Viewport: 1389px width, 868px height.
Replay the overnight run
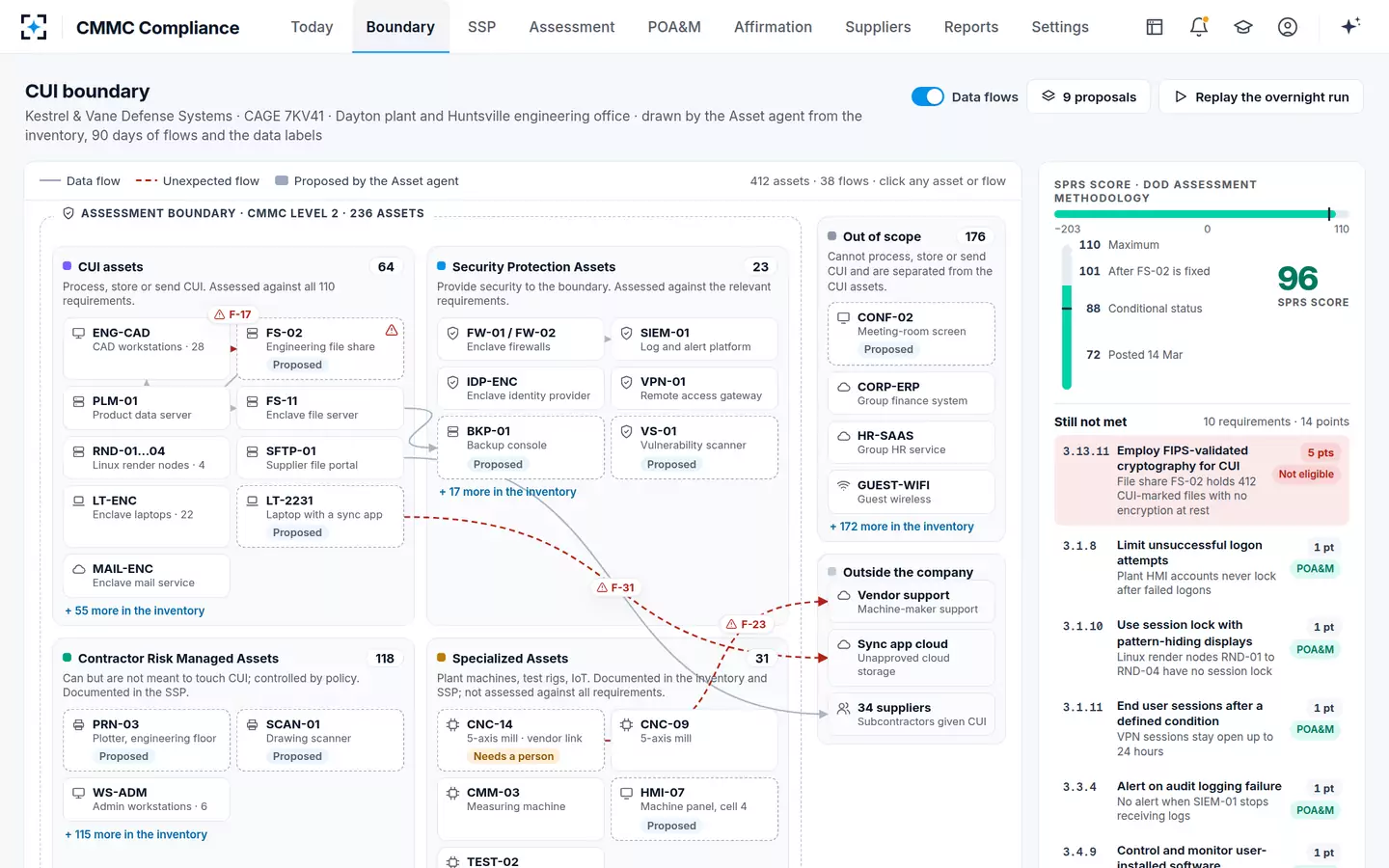click(x=1261, y=96)
